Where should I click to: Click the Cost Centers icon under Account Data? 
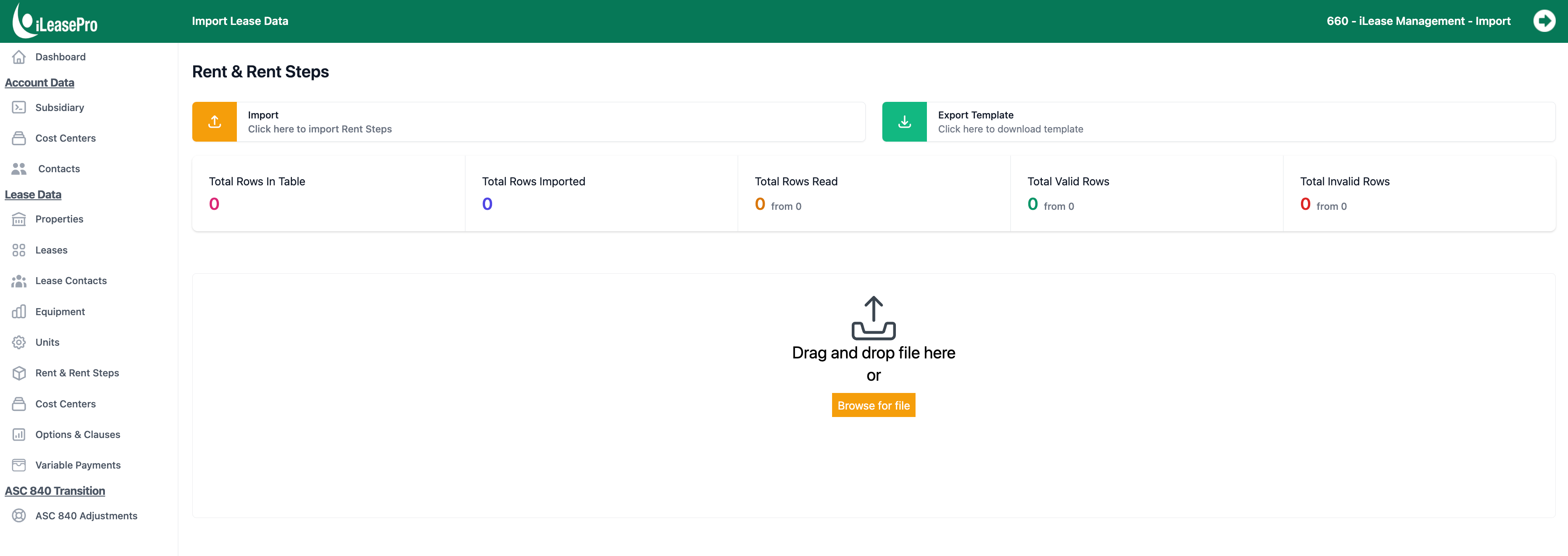[19, 138]
